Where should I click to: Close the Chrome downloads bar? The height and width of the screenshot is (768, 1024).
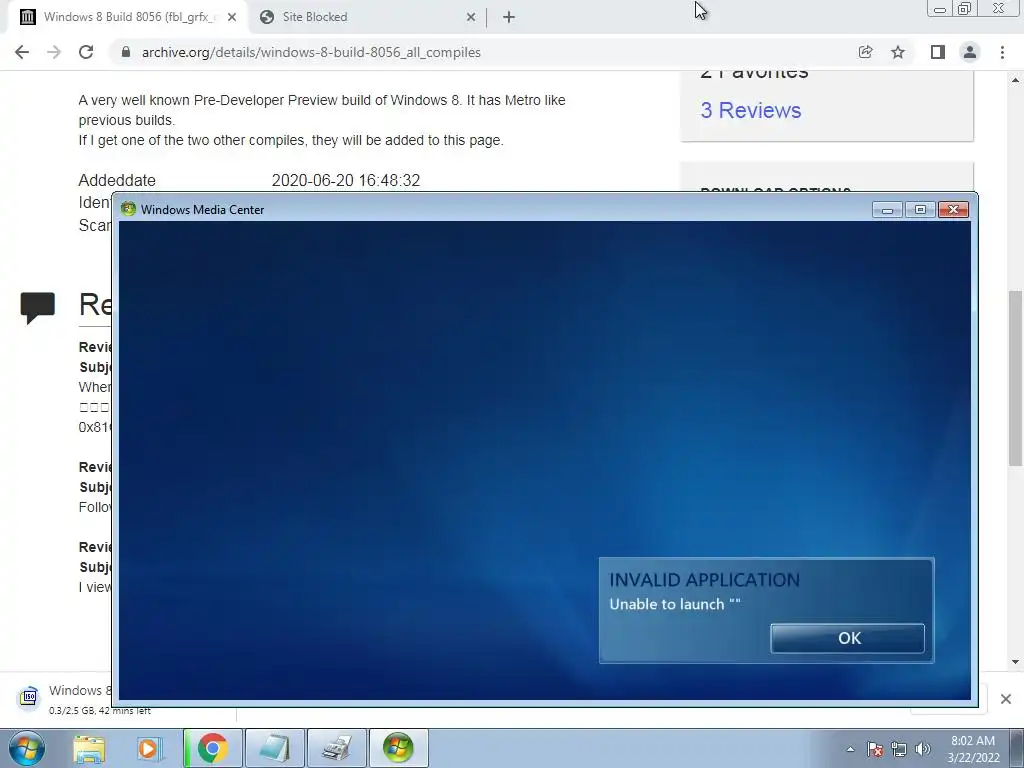pos(1006,699)
